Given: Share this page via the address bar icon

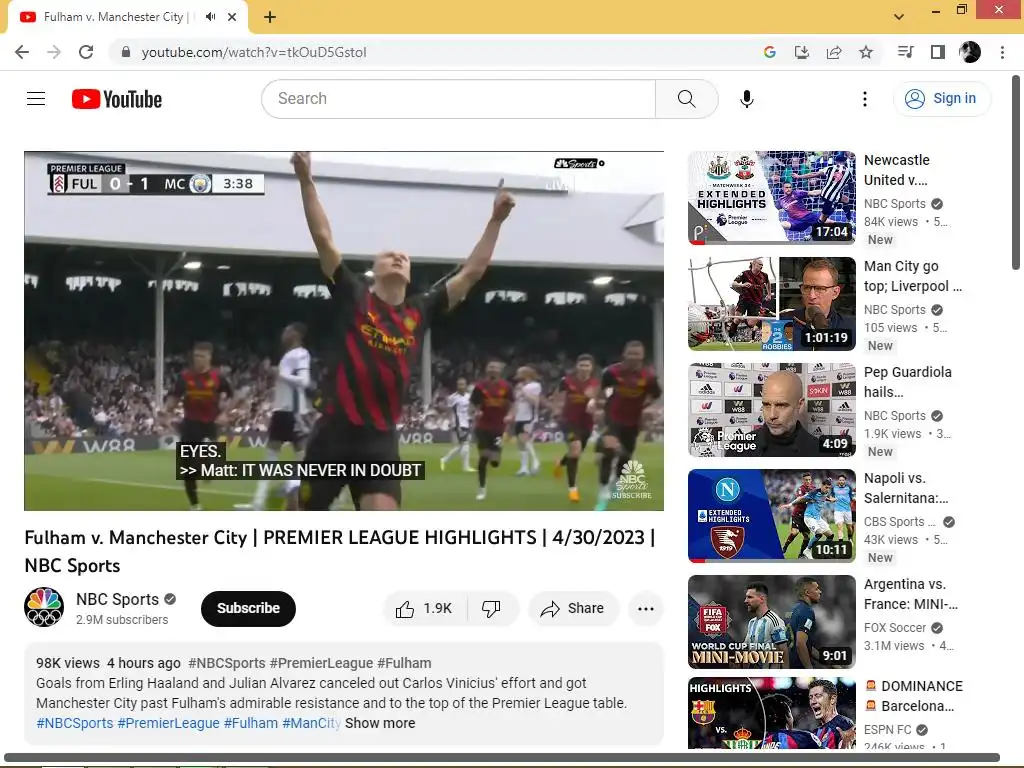Looking at the screenshot, I should tap(834, 52).
